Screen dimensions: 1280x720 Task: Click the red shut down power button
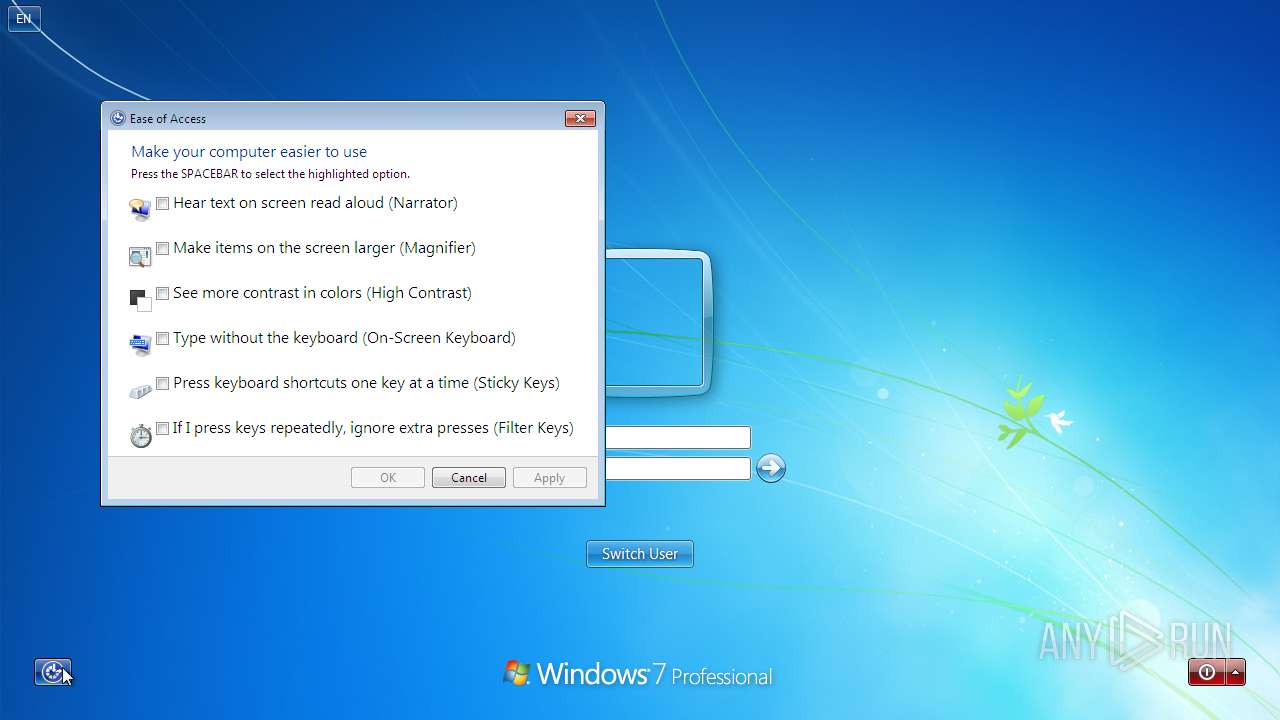[x=1206, y=672]
